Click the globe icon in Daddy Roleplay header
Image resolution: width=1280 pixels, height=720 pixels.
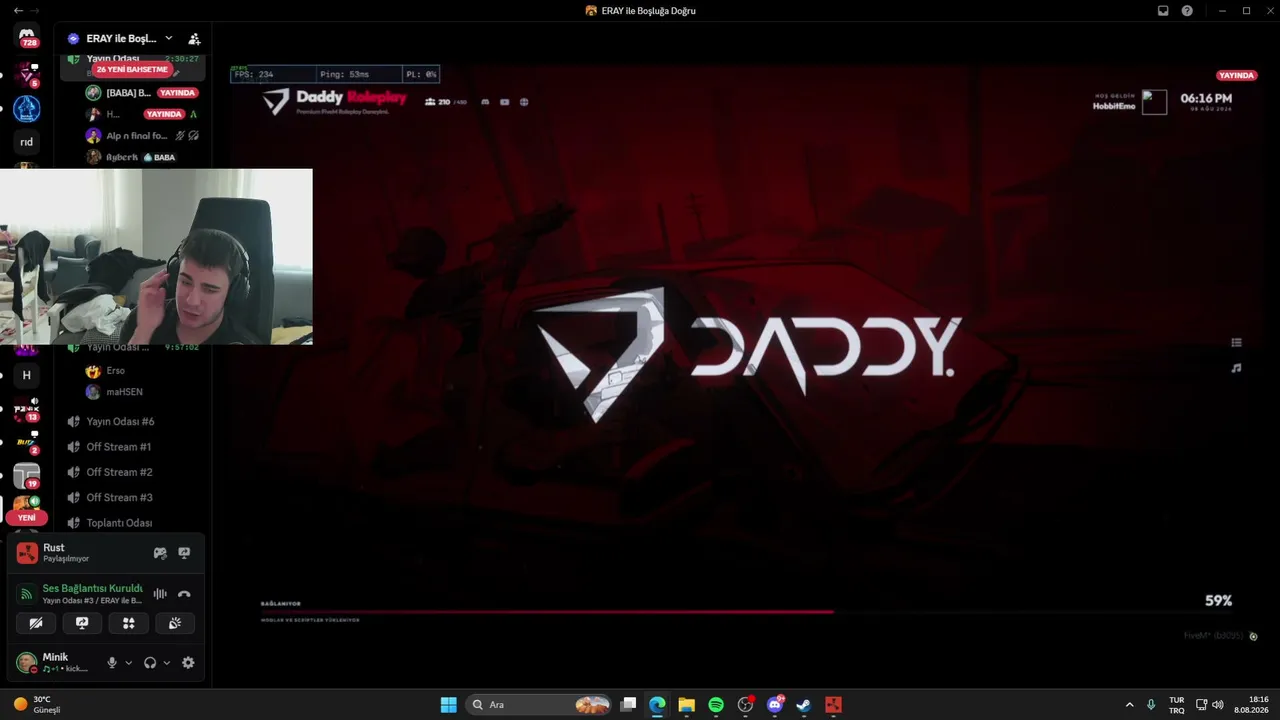coord(523,102)
